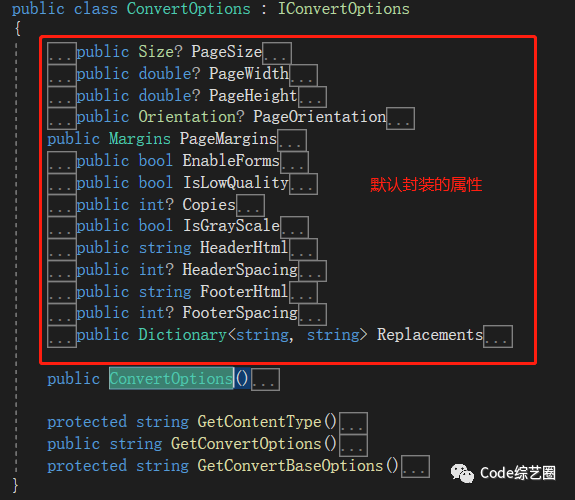Click the FooterSpacing property name

240,313
